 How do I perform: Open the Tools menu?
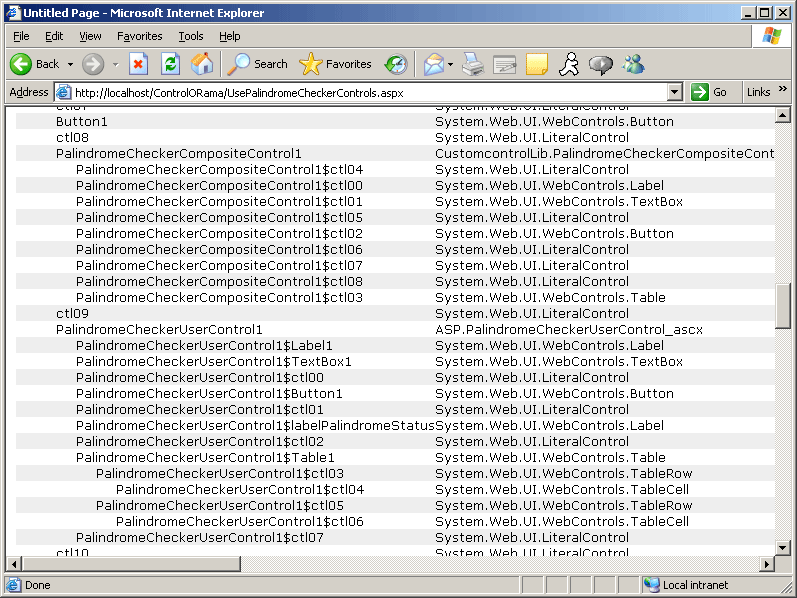190,36
